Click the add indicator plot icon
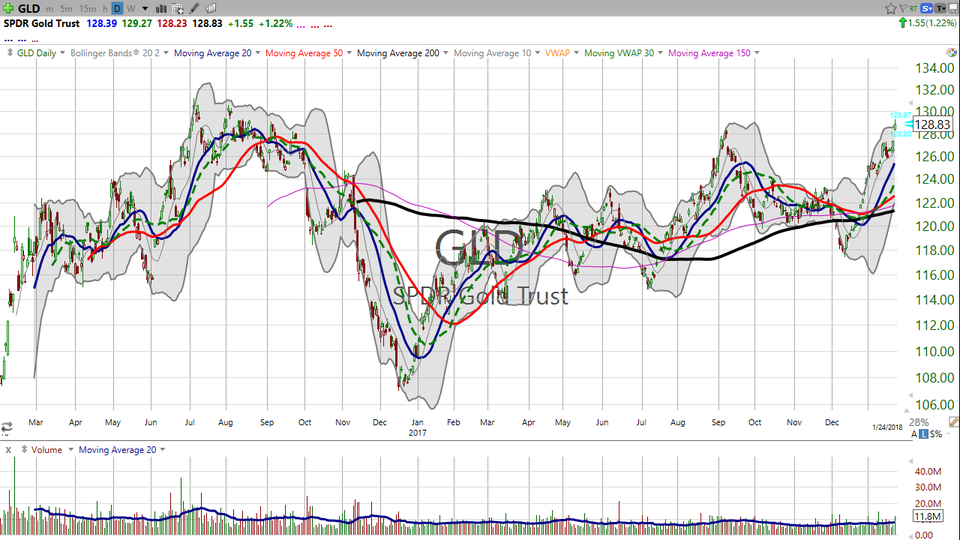Viewport: 960px width, 540px height. tap(178, 9)
